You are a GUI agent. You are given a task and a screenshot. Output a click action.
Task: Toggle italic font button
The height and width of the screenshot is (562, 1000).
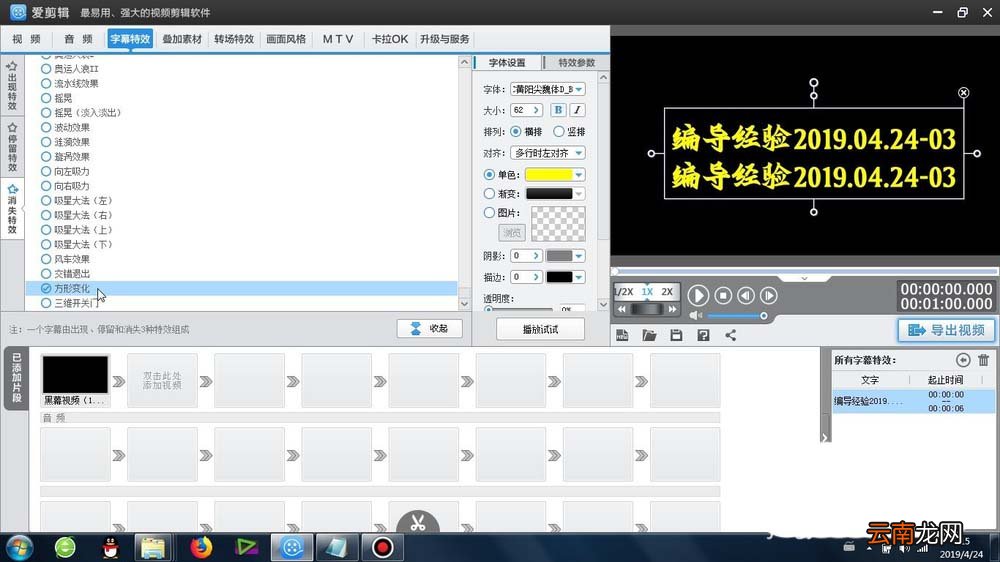pos(577,110)
